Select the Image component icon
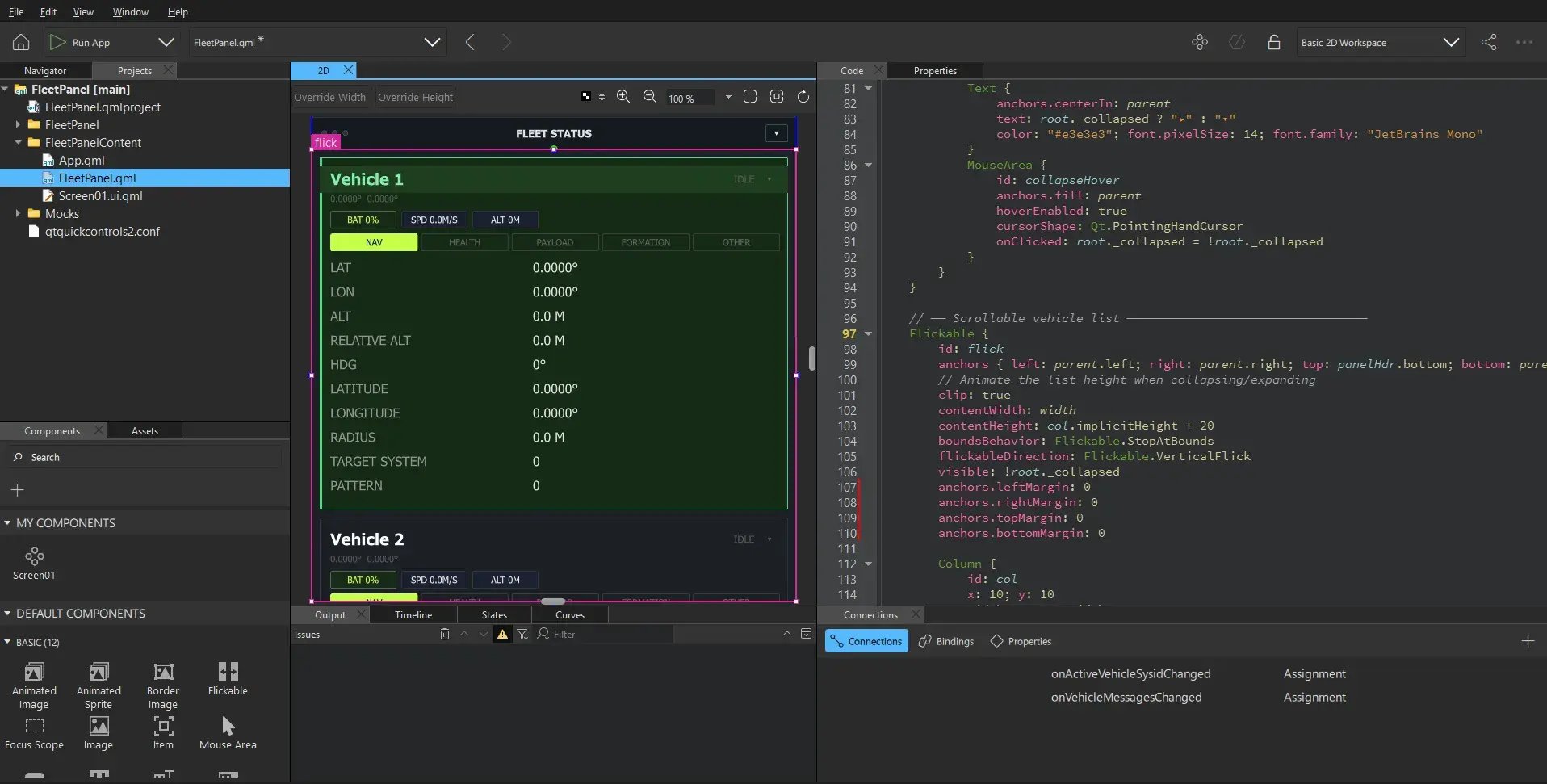This screenshot has width=1547, height=784. 99,726
